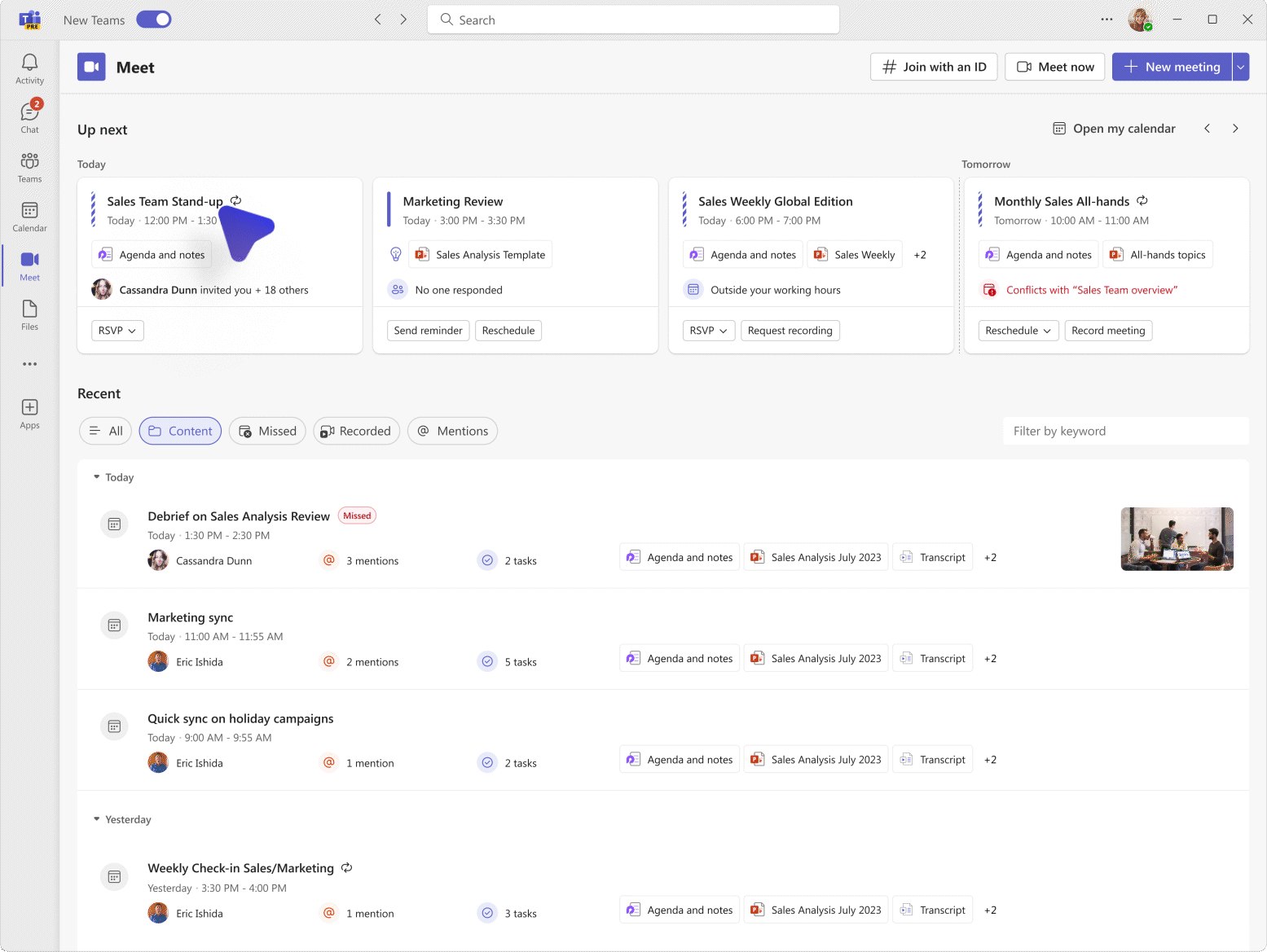Filter recent meetings by Missed
The width and height of the screenshot is (1267, 952).
[x=267, y=431]
